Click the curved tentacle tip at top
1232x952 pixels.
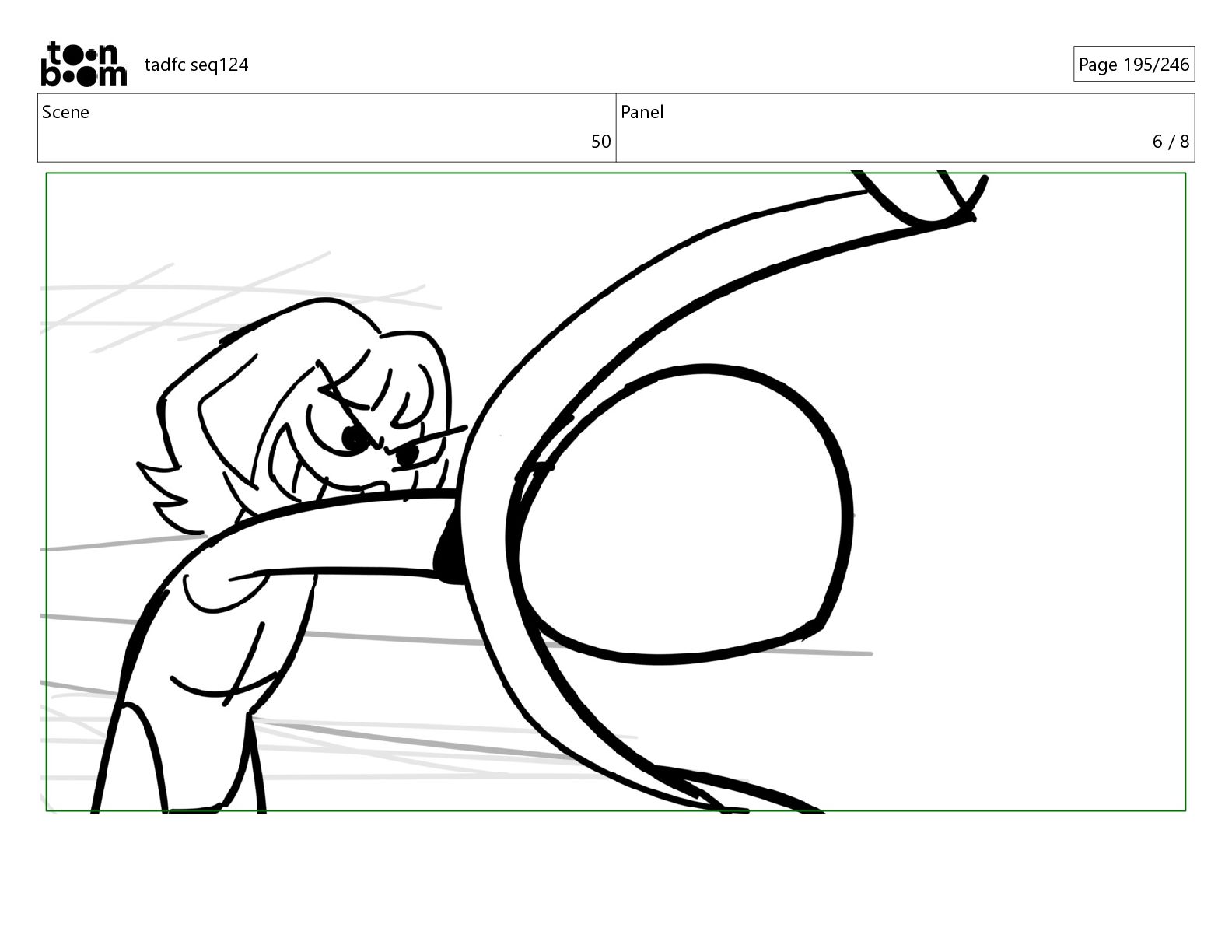(922, 196)
